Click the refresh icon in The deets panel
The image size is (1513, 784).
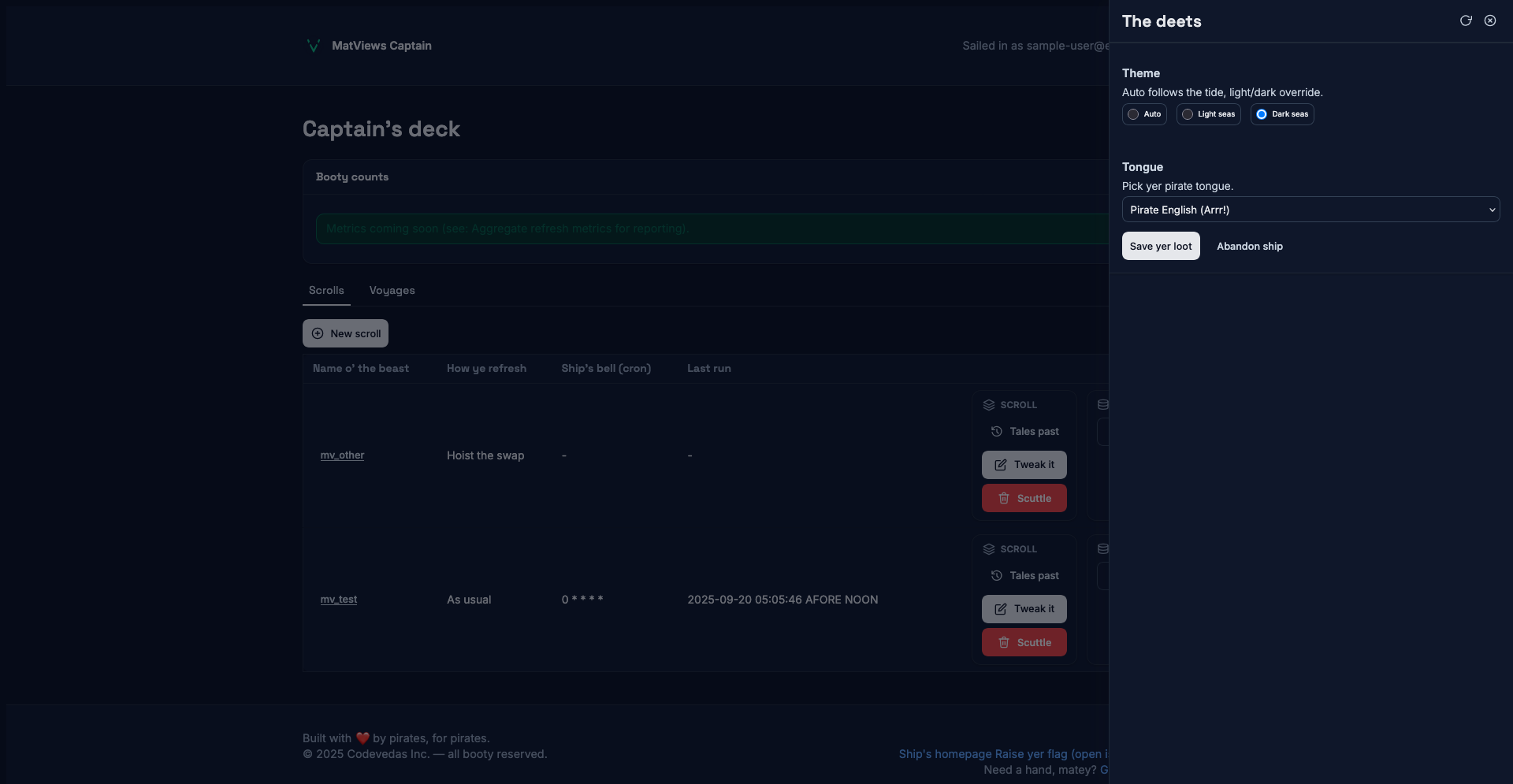[x=1466, y=21]
